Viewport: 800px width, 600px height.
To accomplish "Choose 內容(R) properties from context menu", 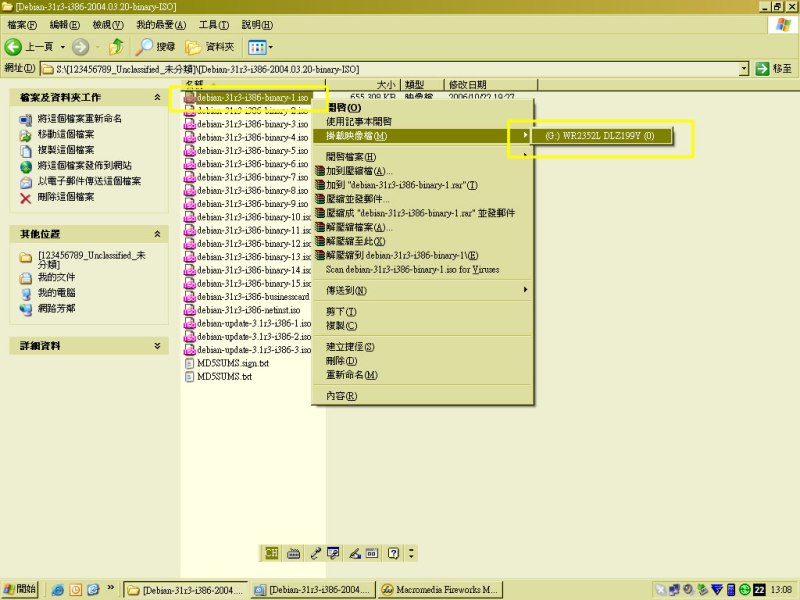I will click(422, 396).
